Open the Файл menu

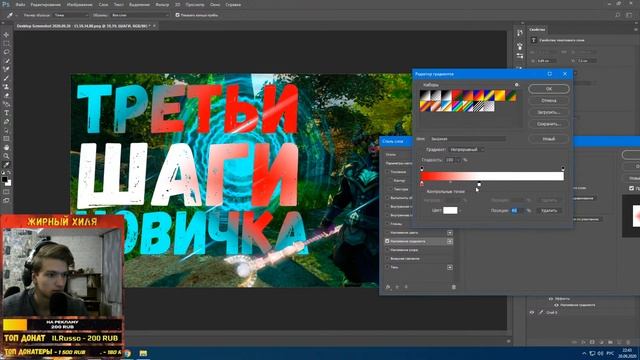[x=20, y=5]
